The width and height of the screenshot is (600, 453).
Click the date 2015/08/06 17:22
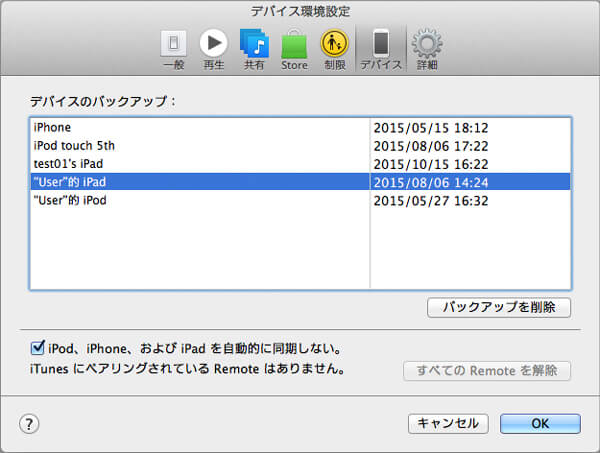(431, 146)
